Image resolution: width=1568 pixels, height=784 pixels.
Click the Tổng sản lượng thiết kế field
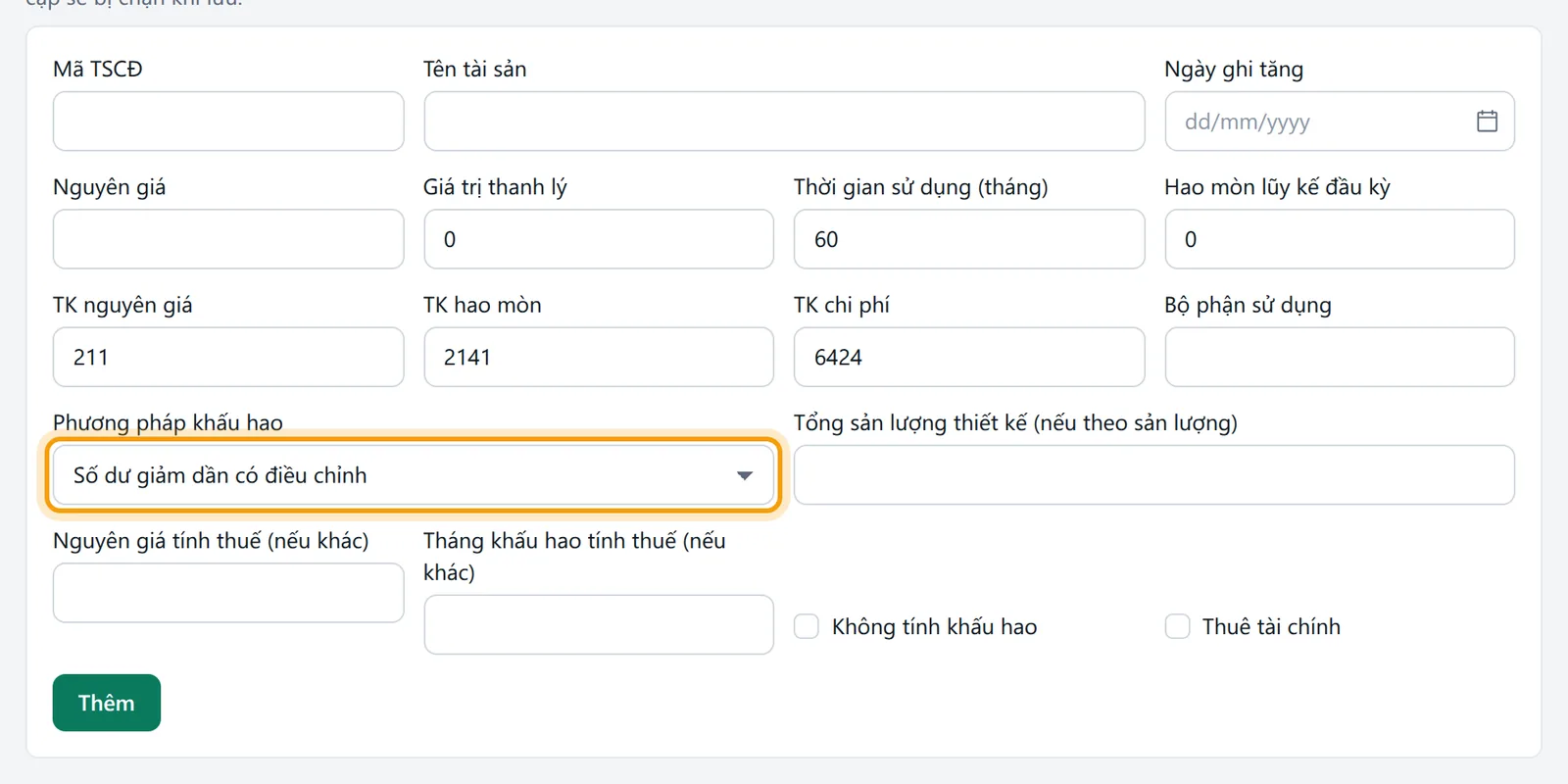(x=1154, y=475)
